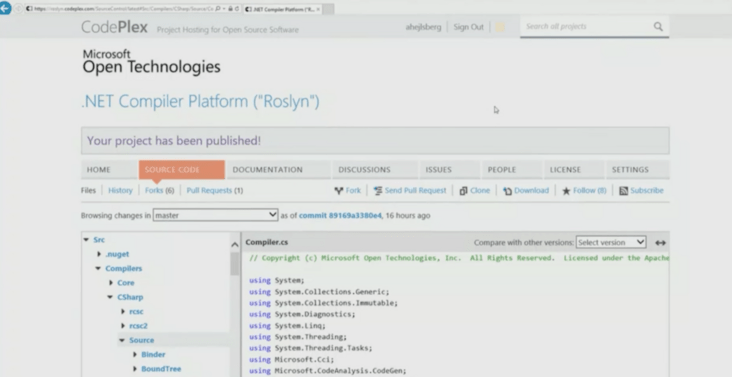Expand the Binder folder arrow
The image size is (732, 377).
[x=135, y=355]
